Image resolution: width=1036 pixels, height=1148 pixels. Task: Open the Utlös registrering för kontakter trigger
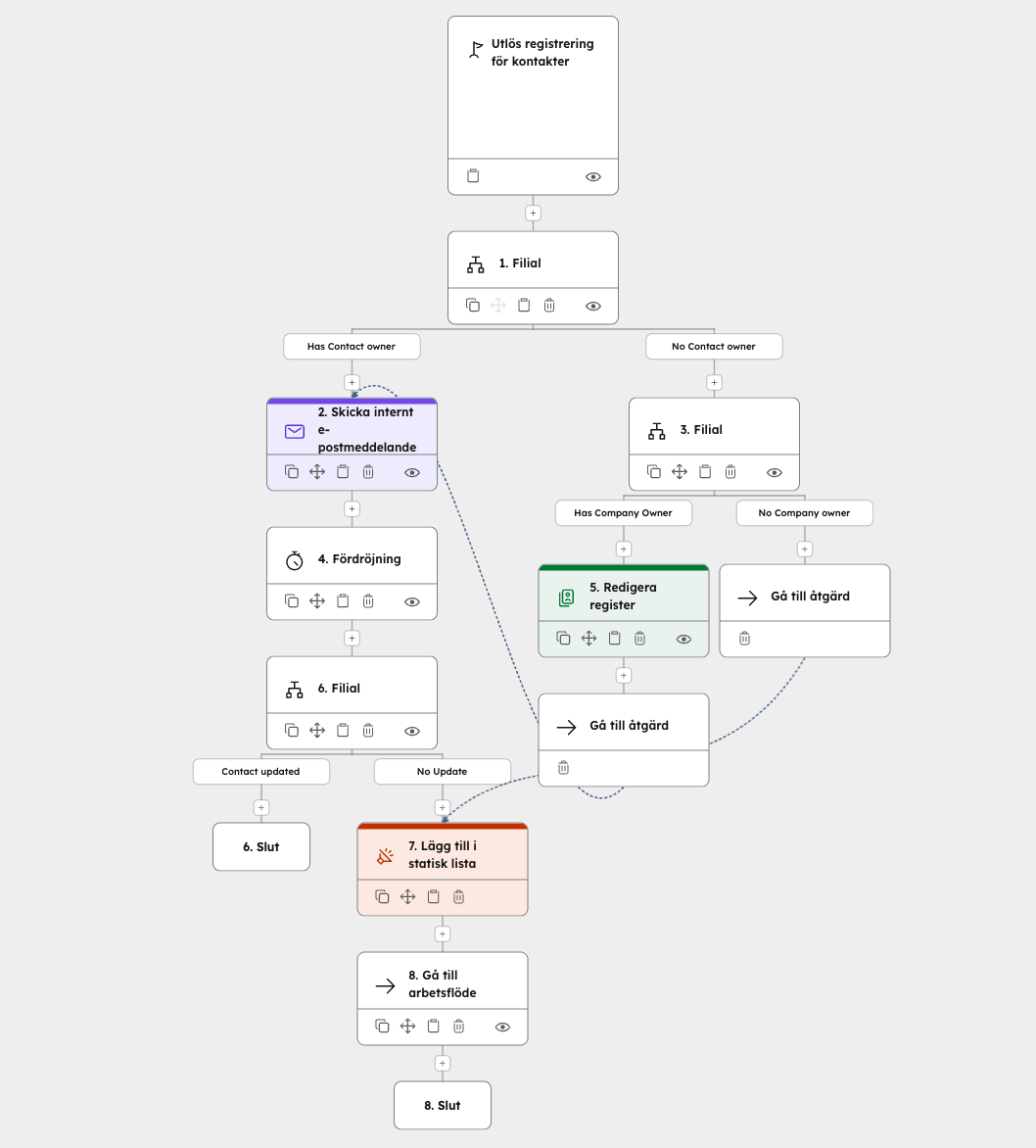(x=533, y=88)
